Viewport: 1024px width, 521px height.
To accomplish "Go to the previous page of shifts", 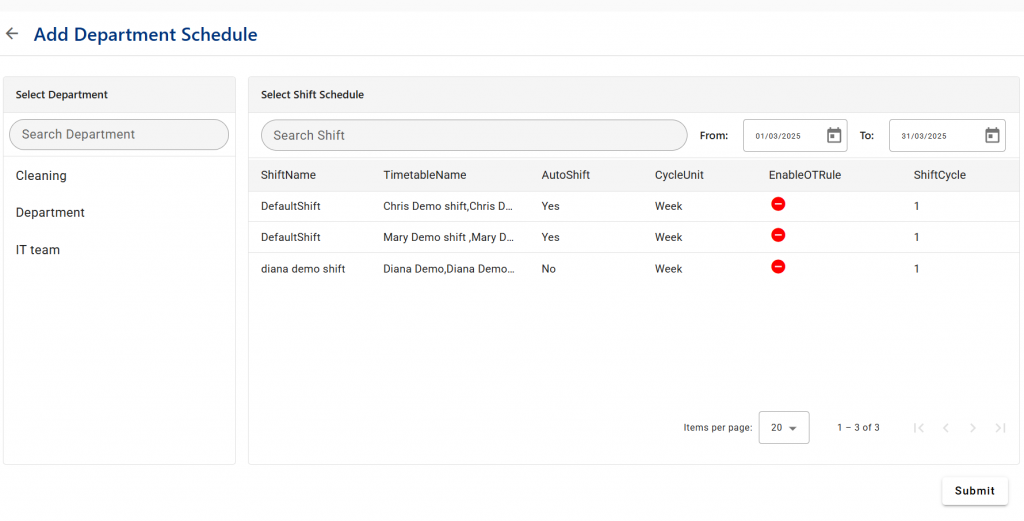I will [x=946, y=428].
